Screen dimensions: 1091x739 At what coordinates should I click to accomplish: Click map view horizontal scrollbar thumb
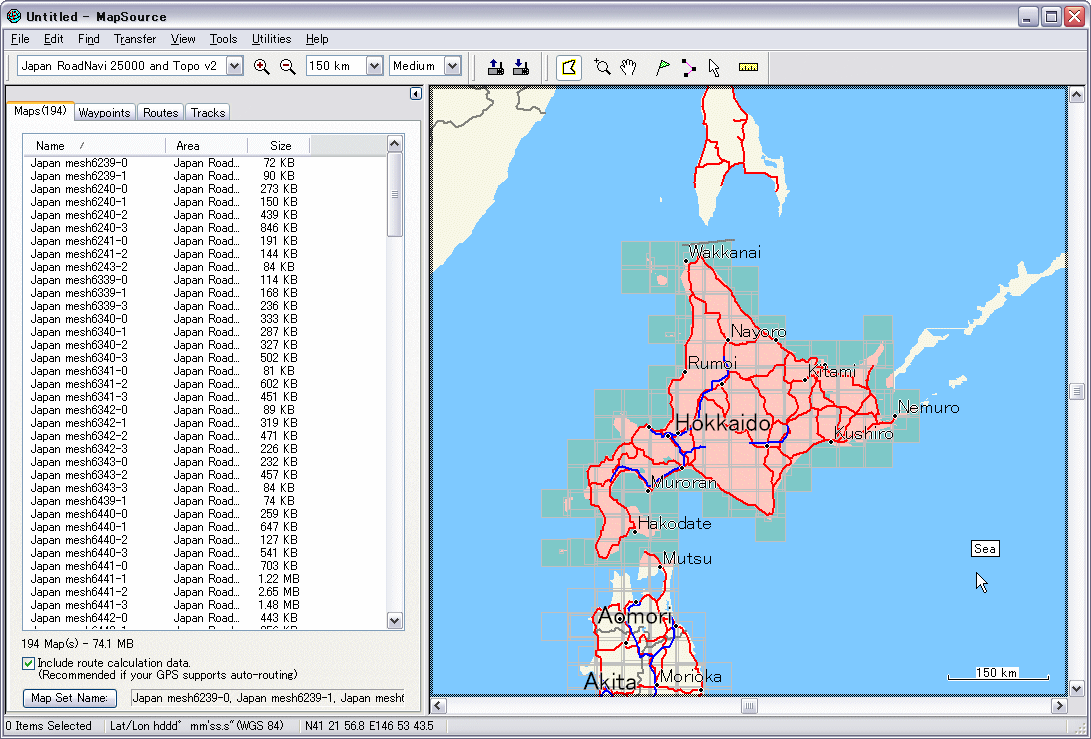(x=749, y=706)
